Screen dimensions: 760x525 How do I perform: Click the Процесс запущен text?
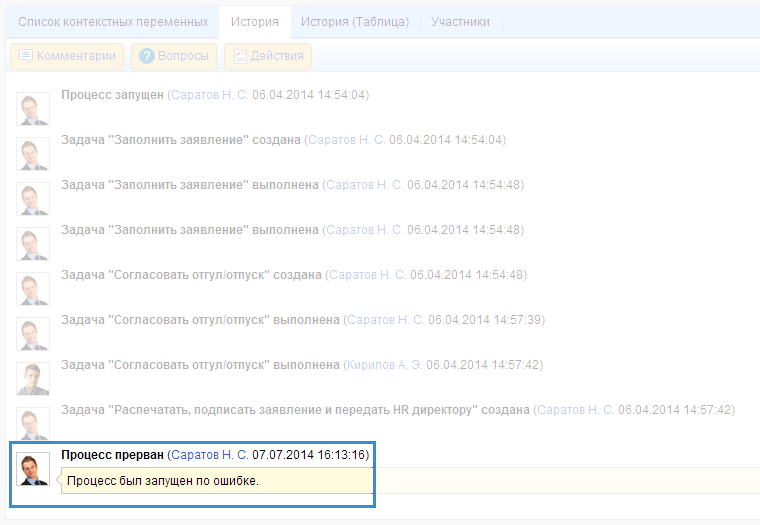(112, 95)
